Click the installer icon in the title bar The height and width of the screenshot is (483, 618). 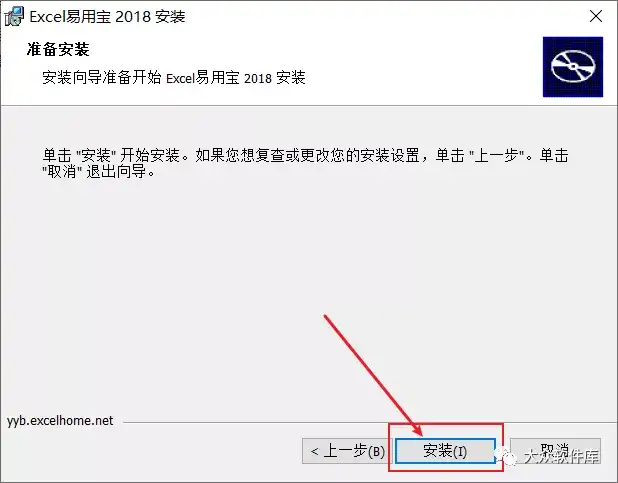point(14,16)
